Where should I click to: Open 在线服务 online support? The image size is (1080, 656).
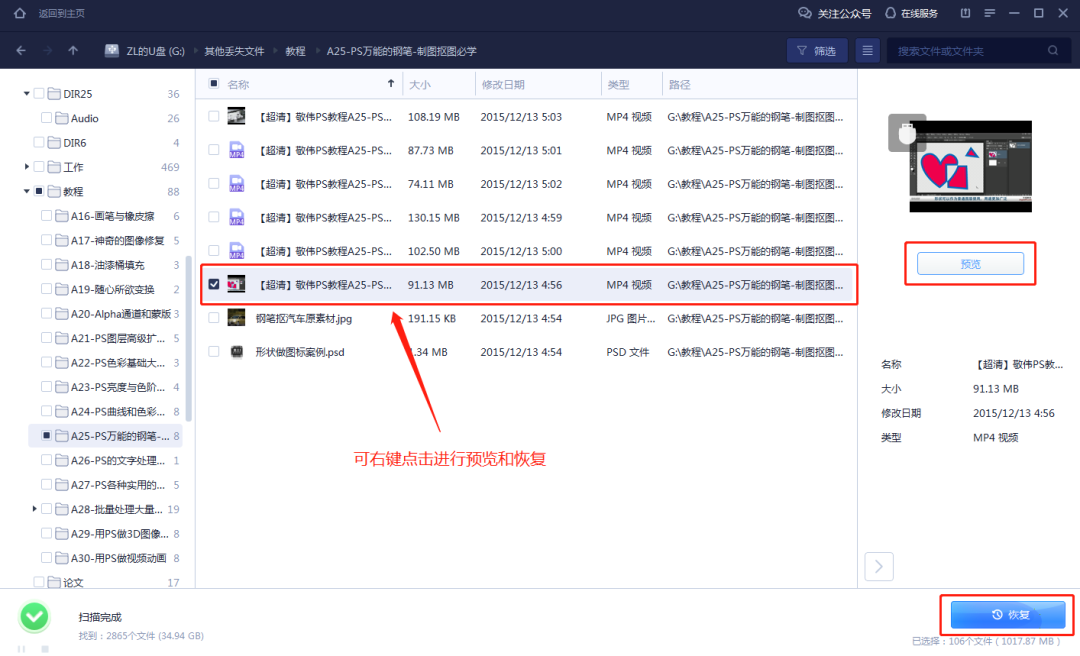(x=912, y=13)
